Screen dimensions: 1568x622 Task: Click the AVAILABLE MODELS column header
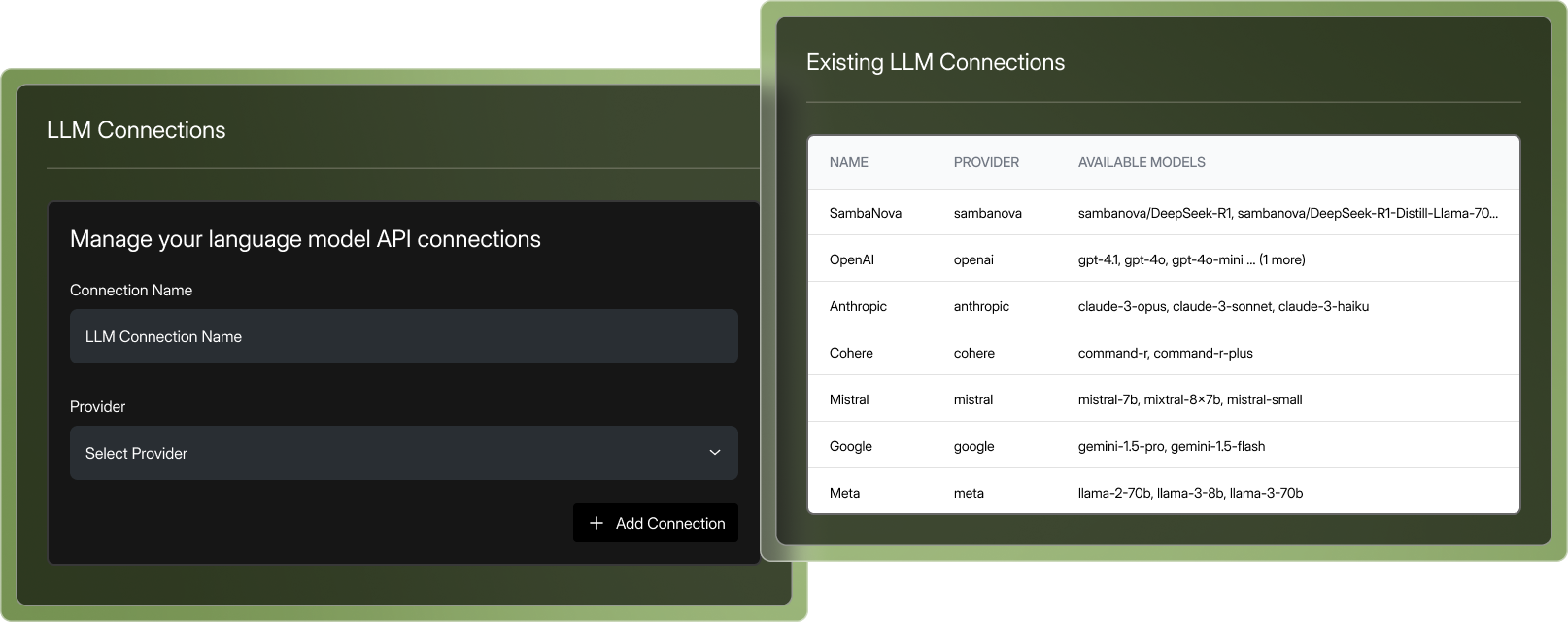[1142, 162]
